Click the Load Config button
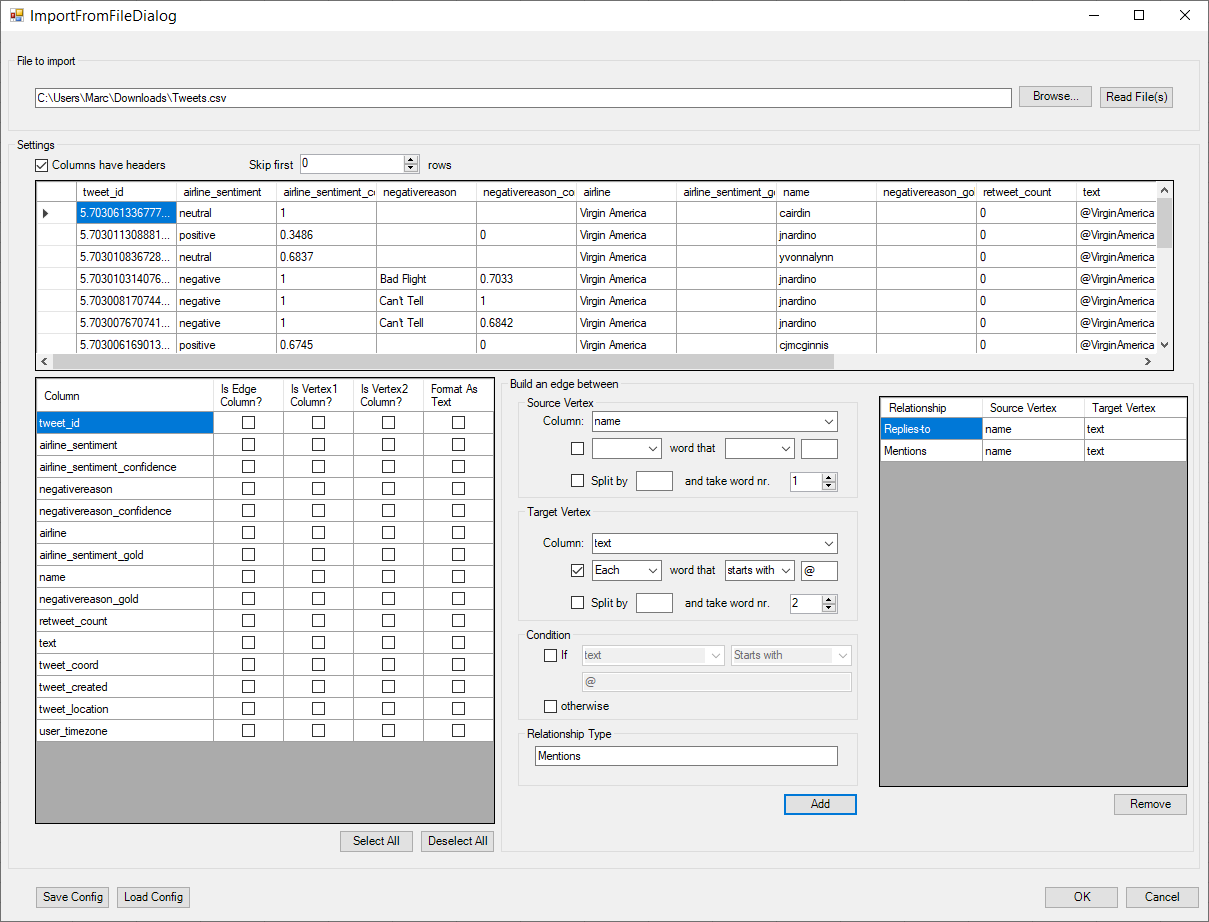Viewport: 1209px width, 922px height. [153, 897]
